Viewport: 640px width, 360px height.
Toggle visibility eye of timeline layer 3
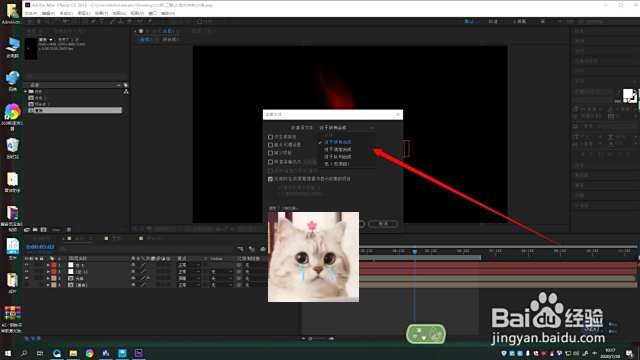(x=27, y=278)
